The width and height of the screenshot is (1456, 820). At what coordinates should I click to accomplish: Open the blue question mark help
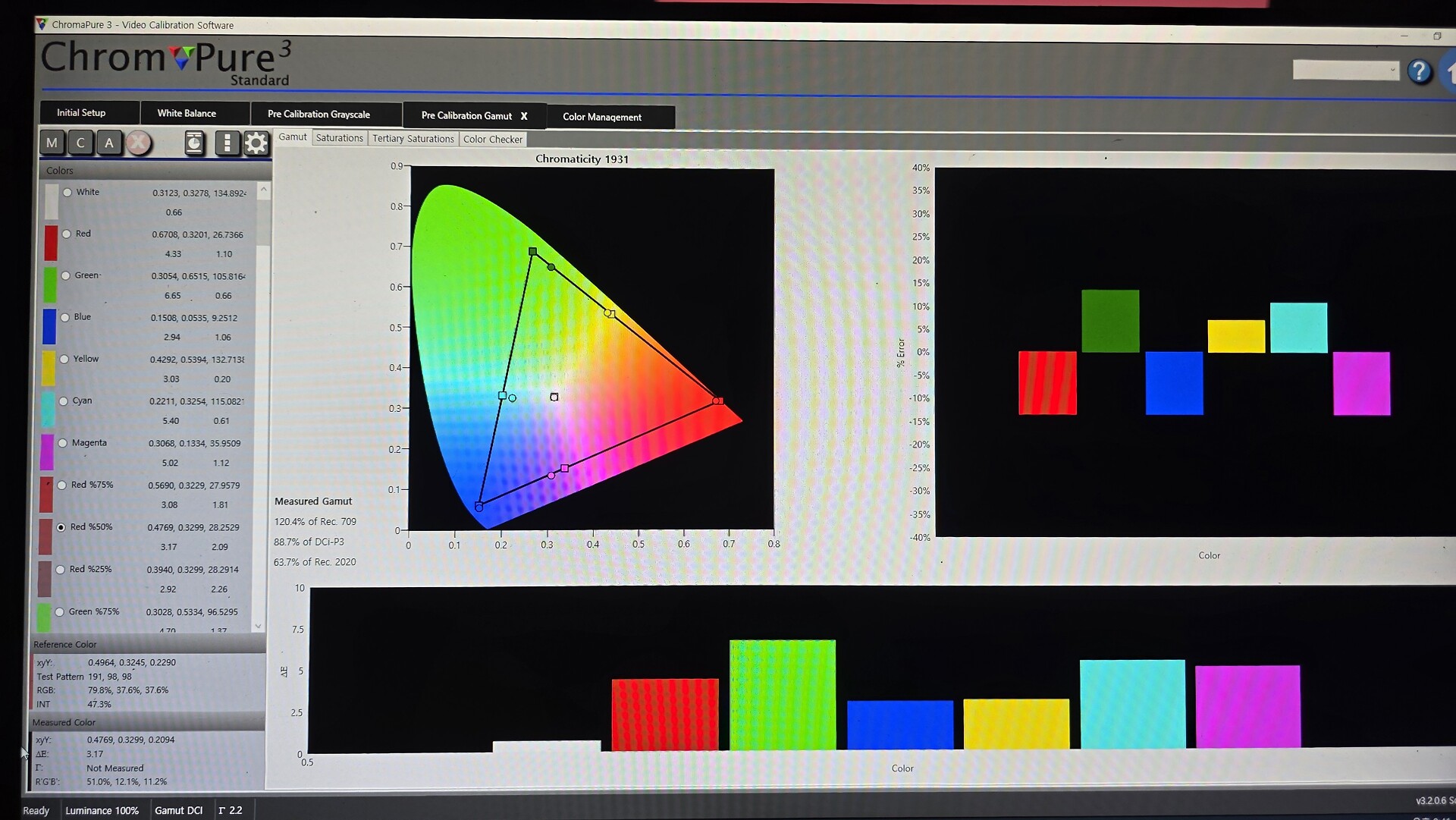pyautogui.click(x=1420, y=71)
